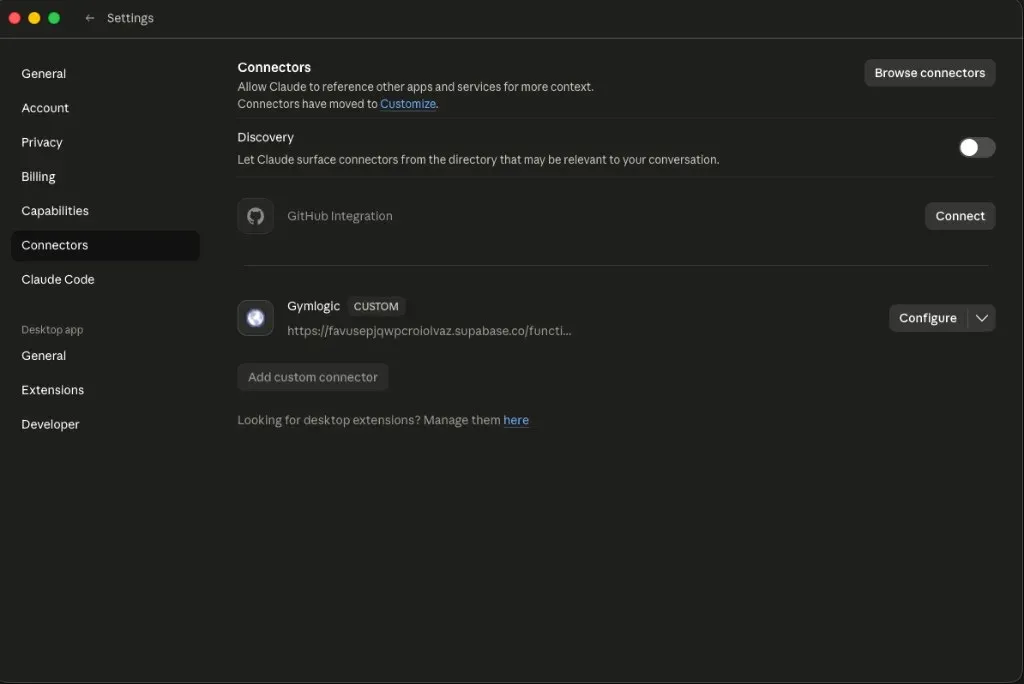Click the Gymlogic connector globe icon
Viewport: 1024px width, 684px height.
coord(255,318)
